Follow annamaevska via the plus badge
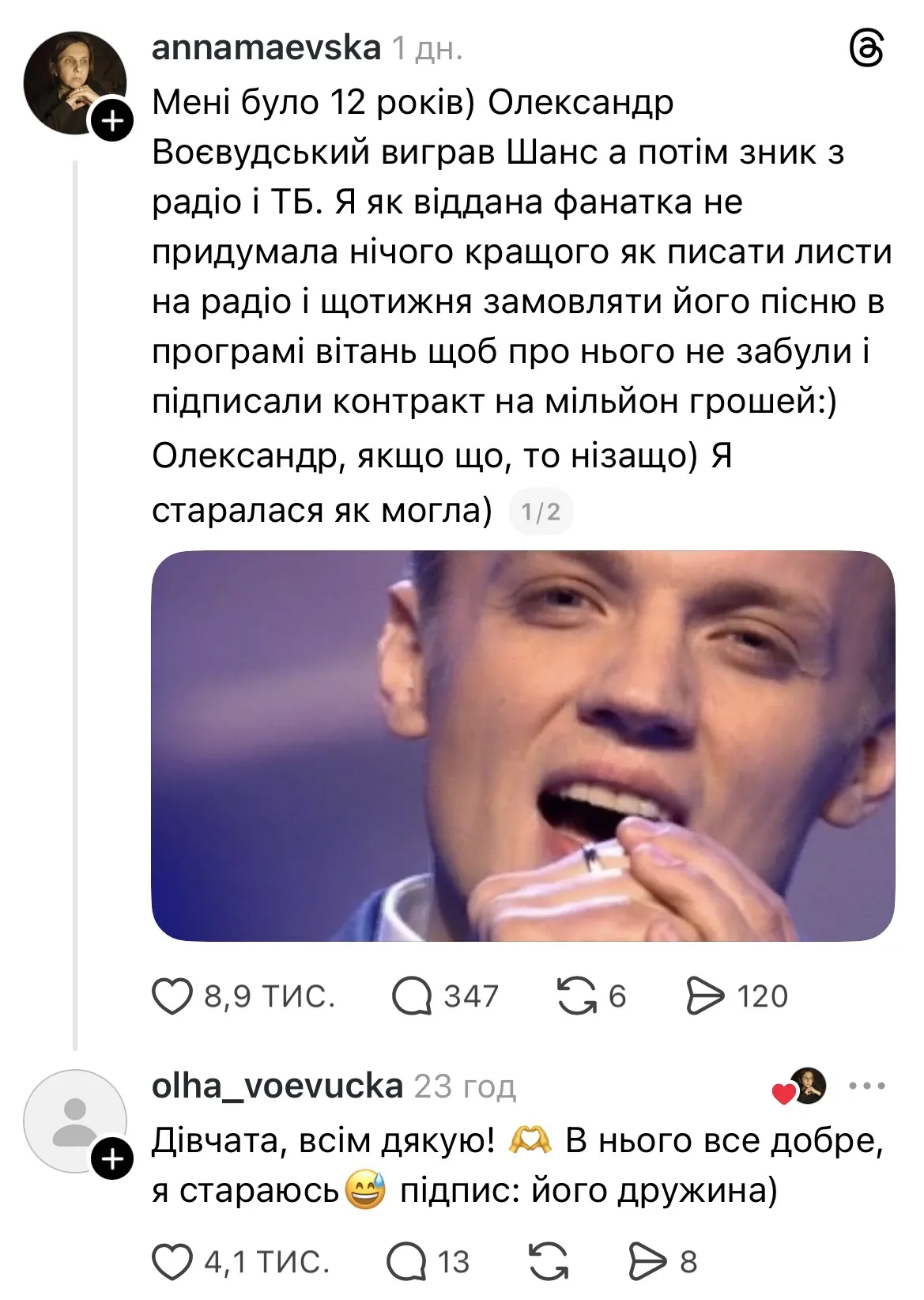This screenshot has height=1300, width=924. [113, 120]
